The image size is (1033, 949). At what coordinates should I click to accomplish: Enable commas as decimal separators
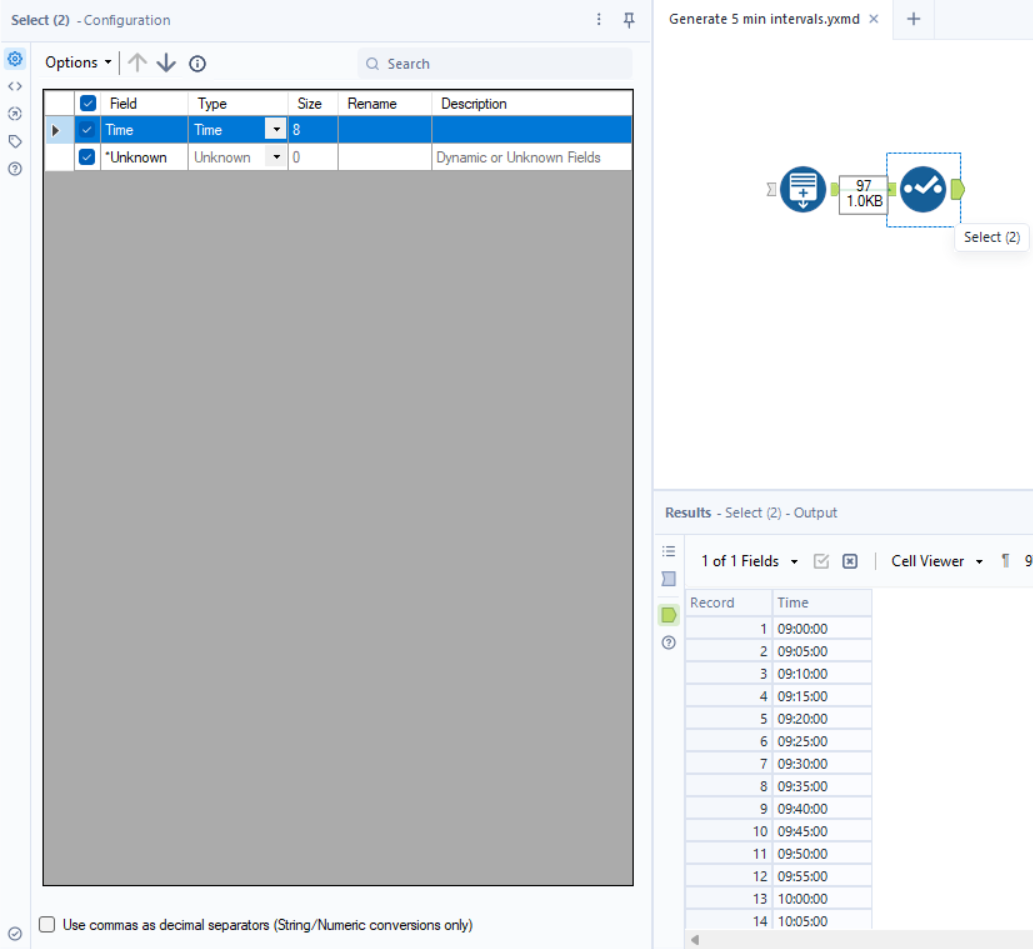tap(46, 925)
